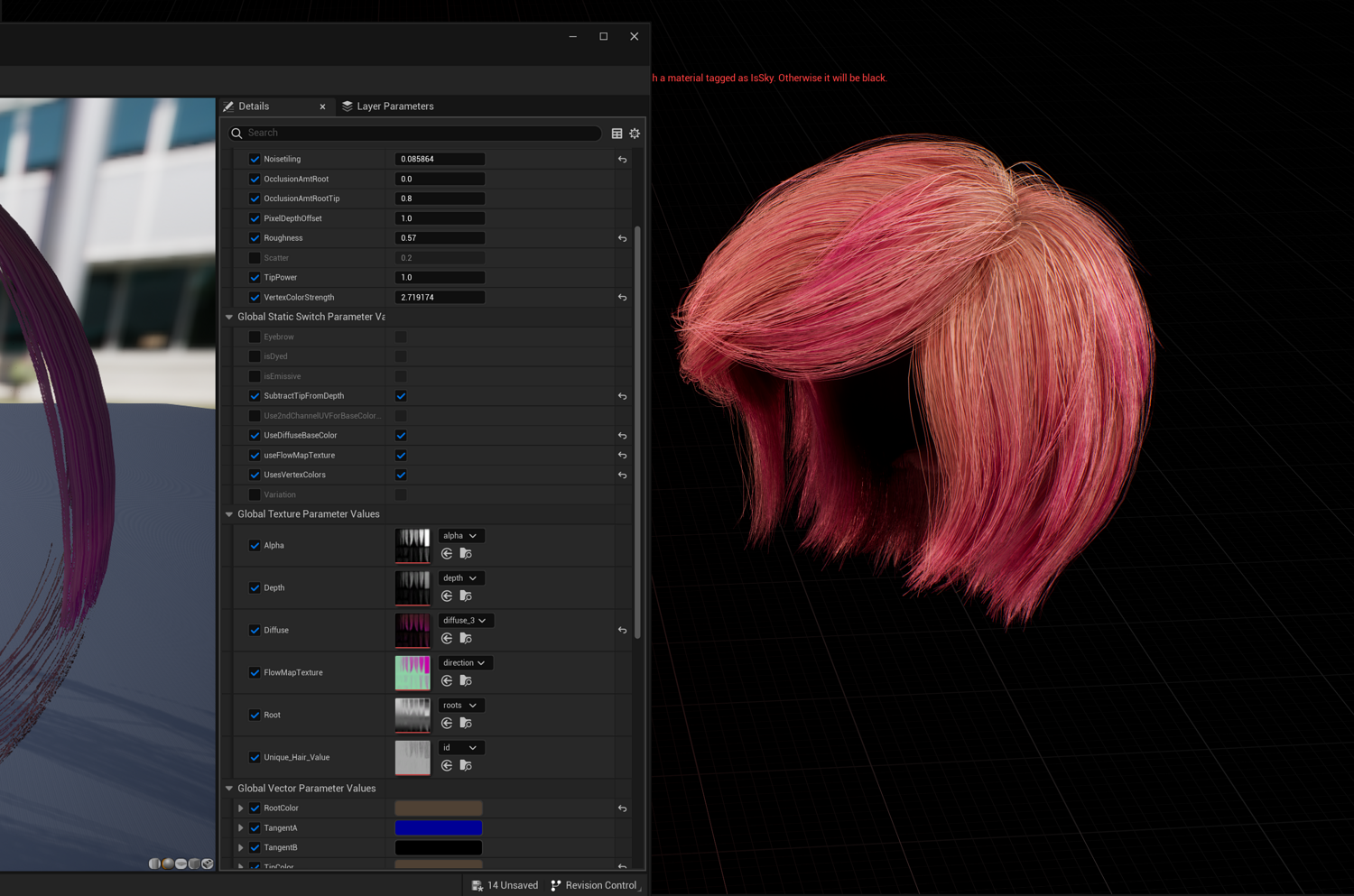Reset the Diffuse texture to default
The height and width of the screenshot is (896, 1354).
(x=622, y=631)
